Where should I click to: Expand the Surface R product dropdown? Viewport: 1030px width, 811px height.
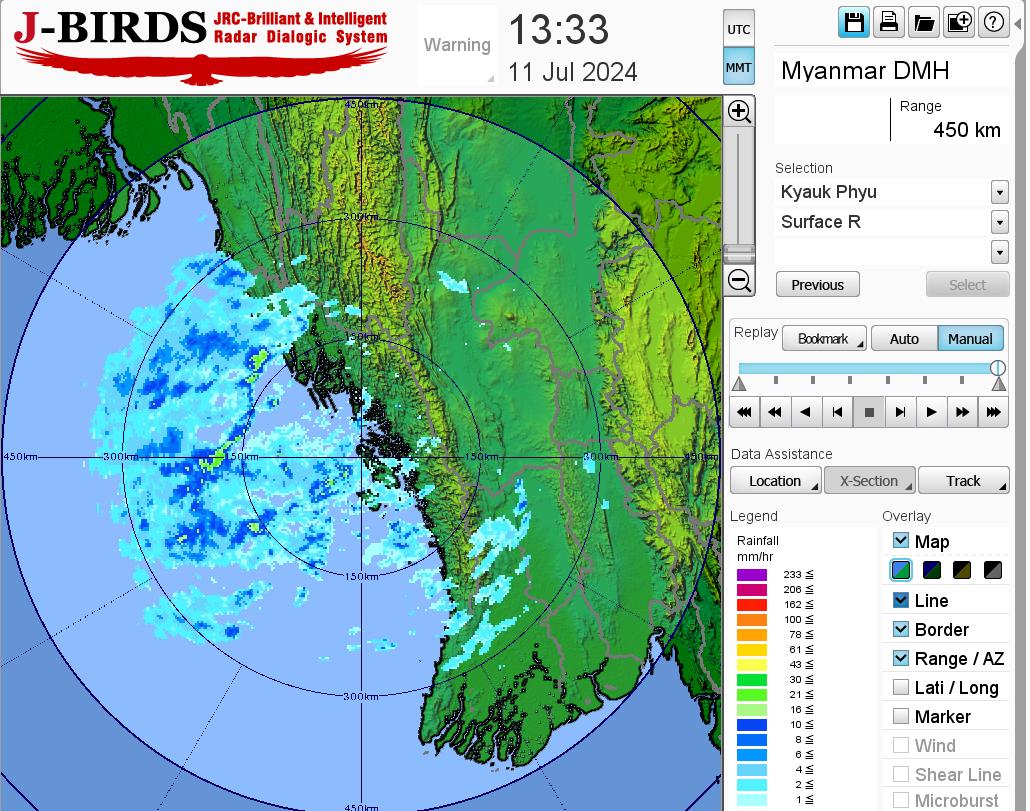[999, 222]
